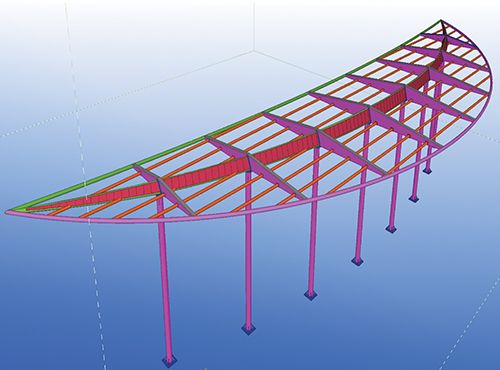Pick the sixth column's base plate
The width and height of the screenshot is (500, 370).
point(413,198)
